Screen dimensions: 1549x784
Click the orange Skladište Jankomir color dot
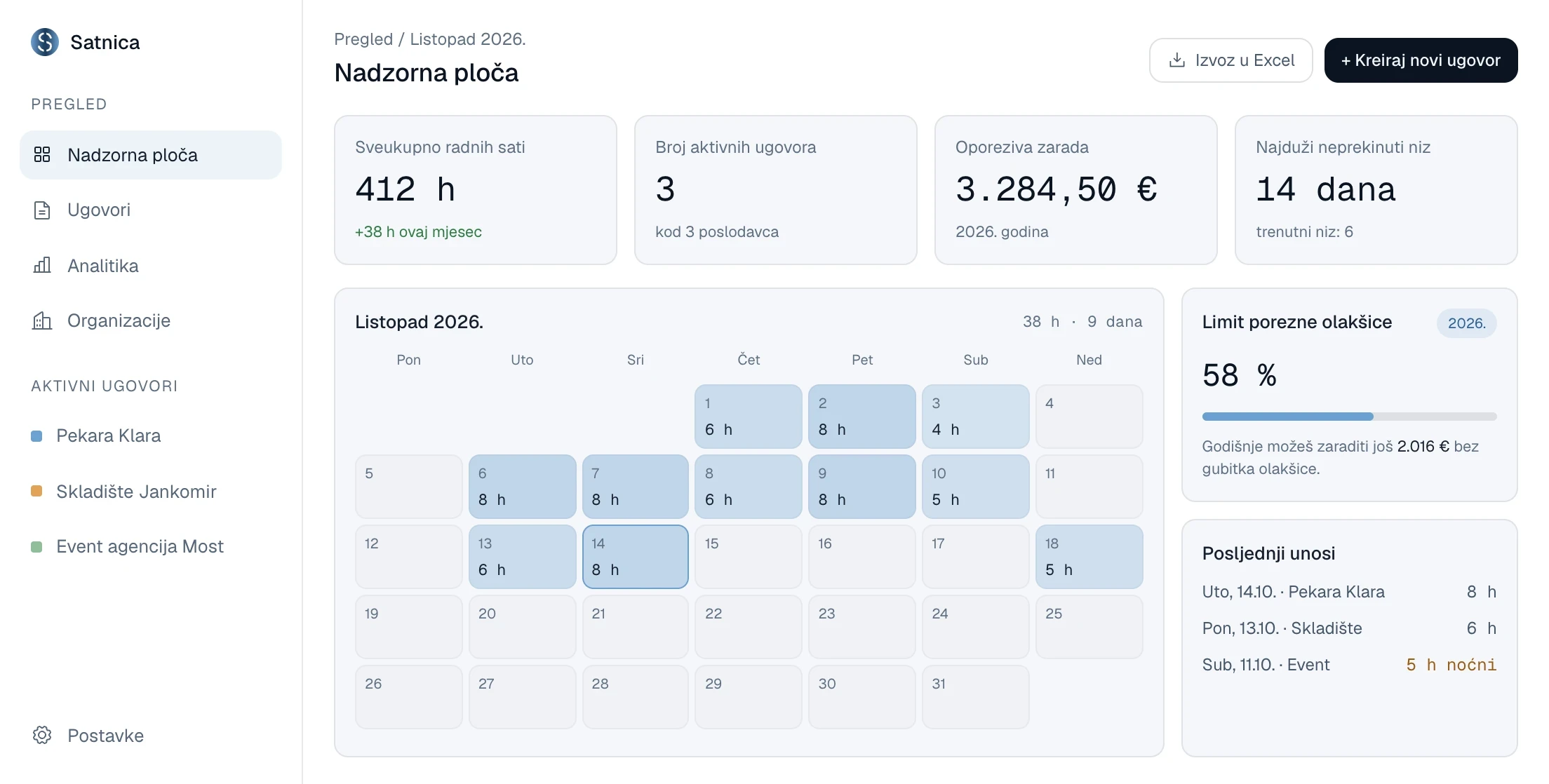point(37,492)
